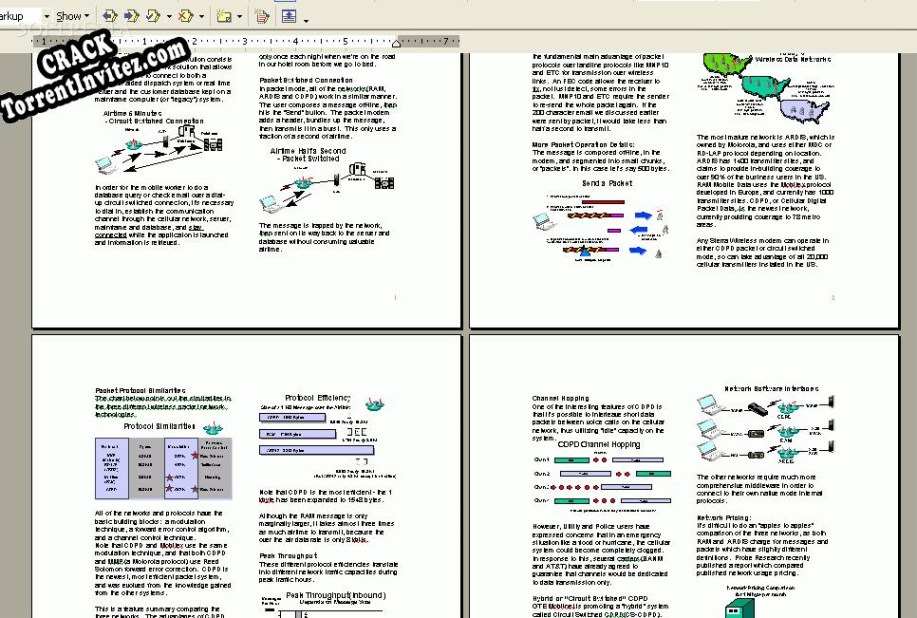Insert a new comment

[223, 16]
